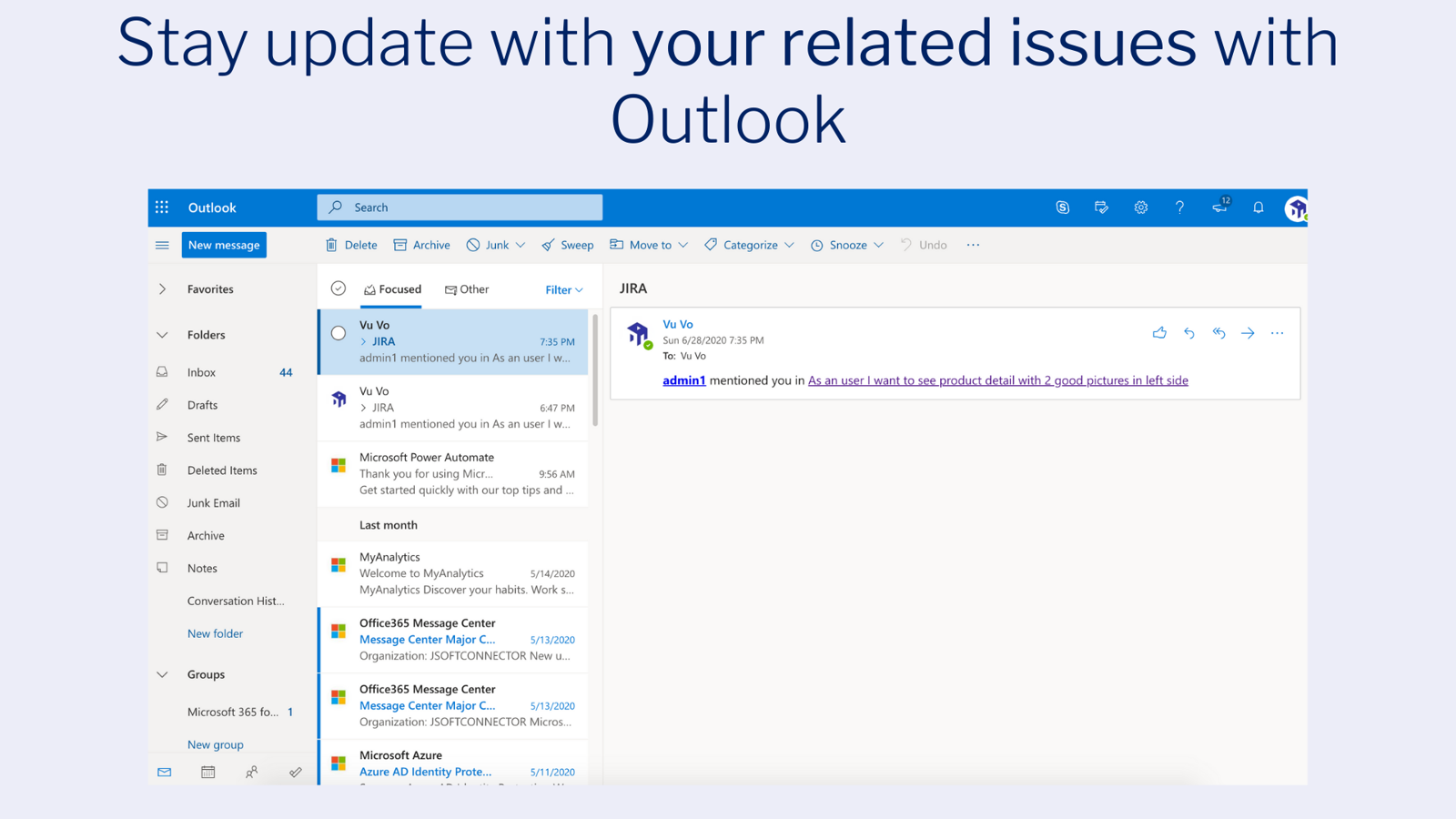Click the New folder link
1456x819 pixels.
(x=215, y=633)
